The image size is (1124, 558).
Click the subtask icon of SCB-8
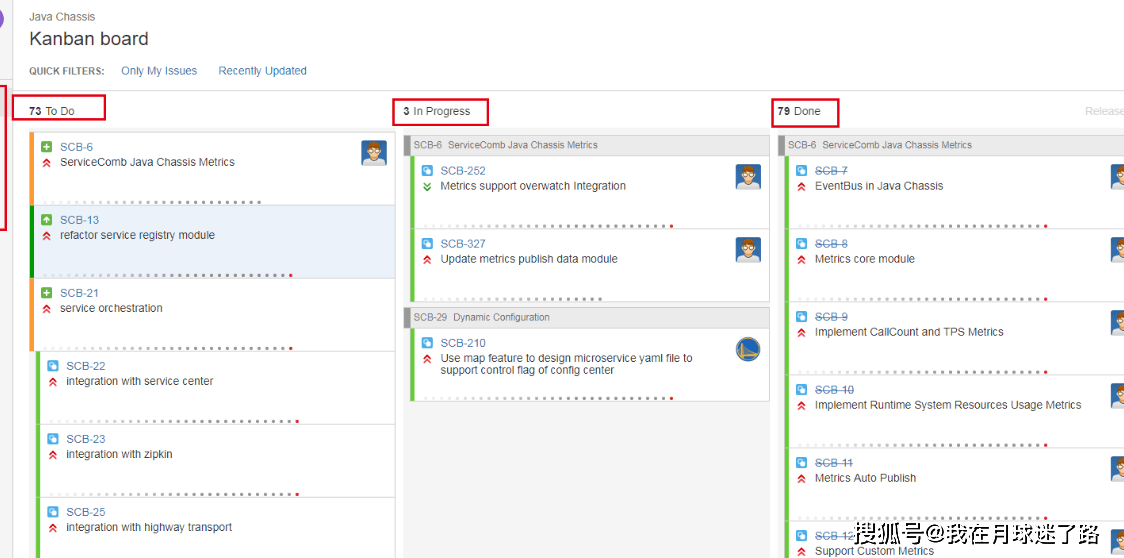[802, 244]
